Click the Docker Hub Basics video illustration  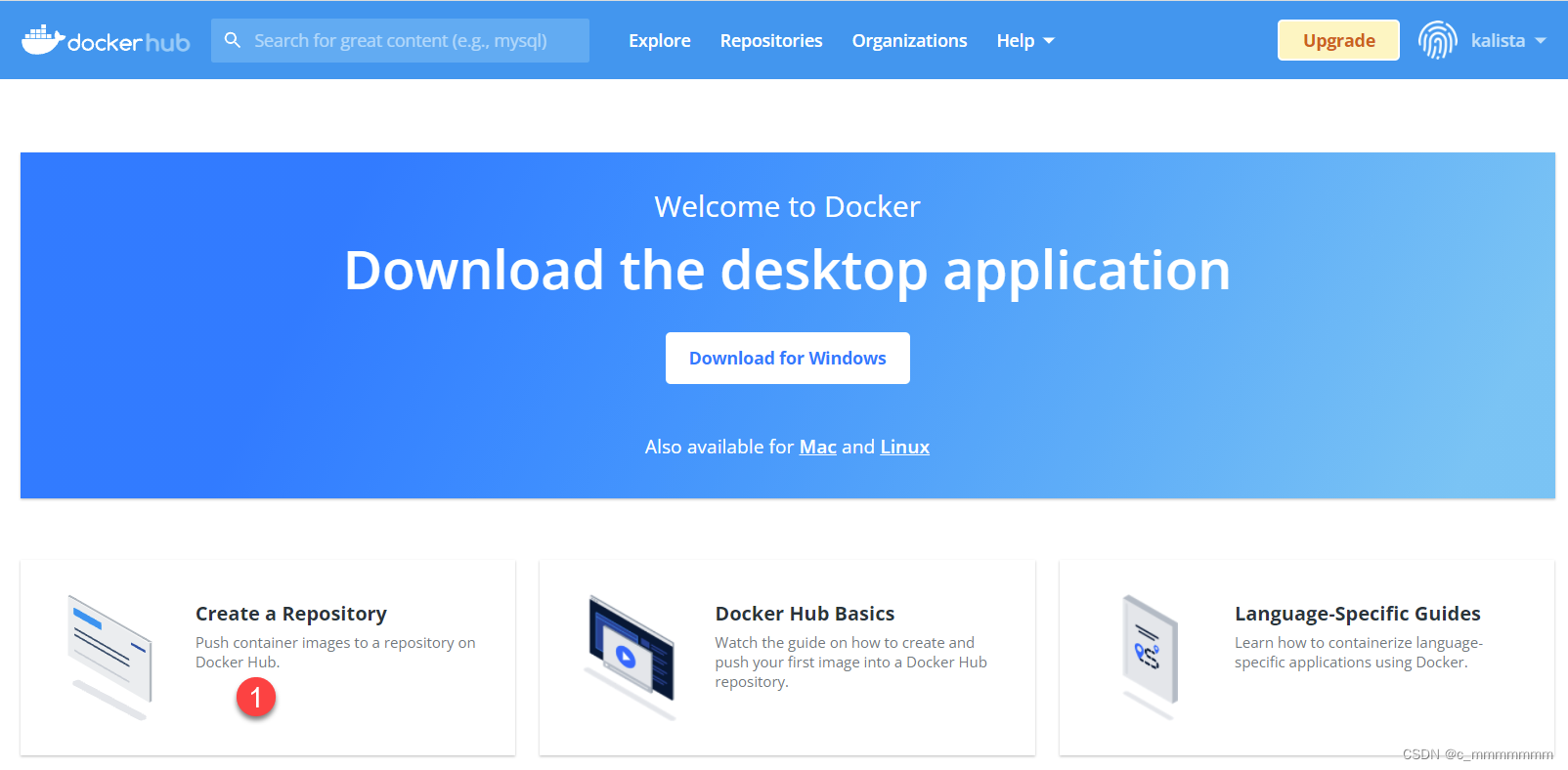(x=631, y=657)
